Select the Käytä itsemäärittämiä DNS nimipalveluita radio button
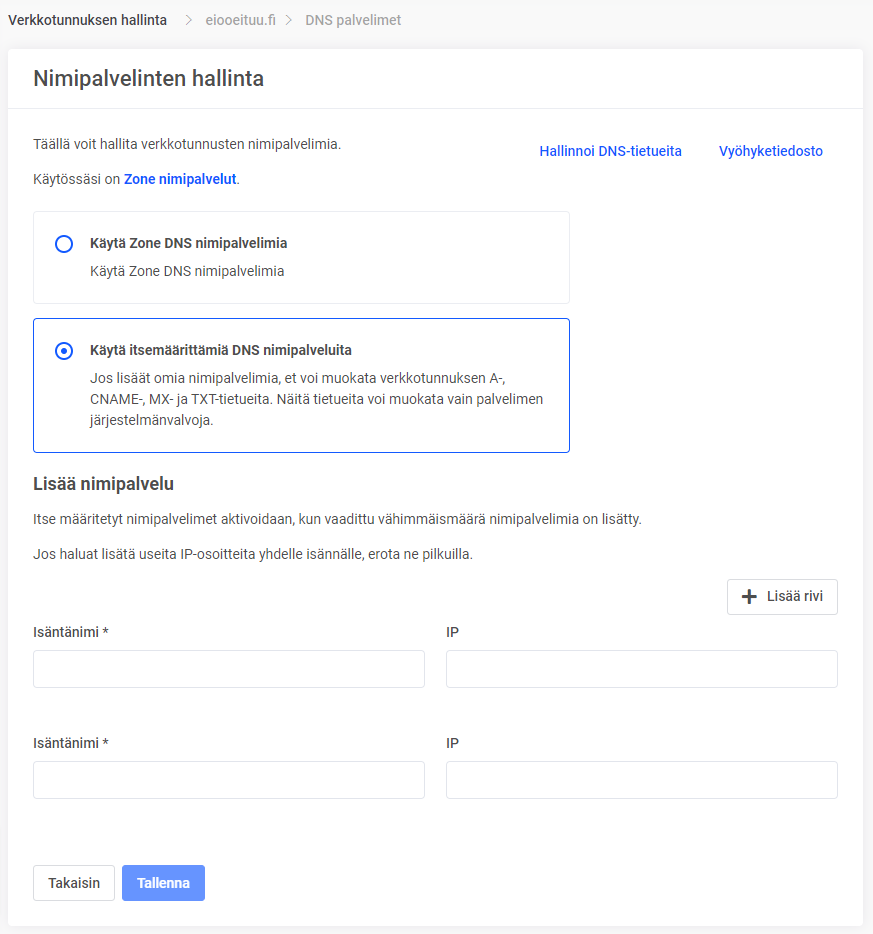Screen dimensions: 873x934 pyautogui.click(x=64, y=351)
